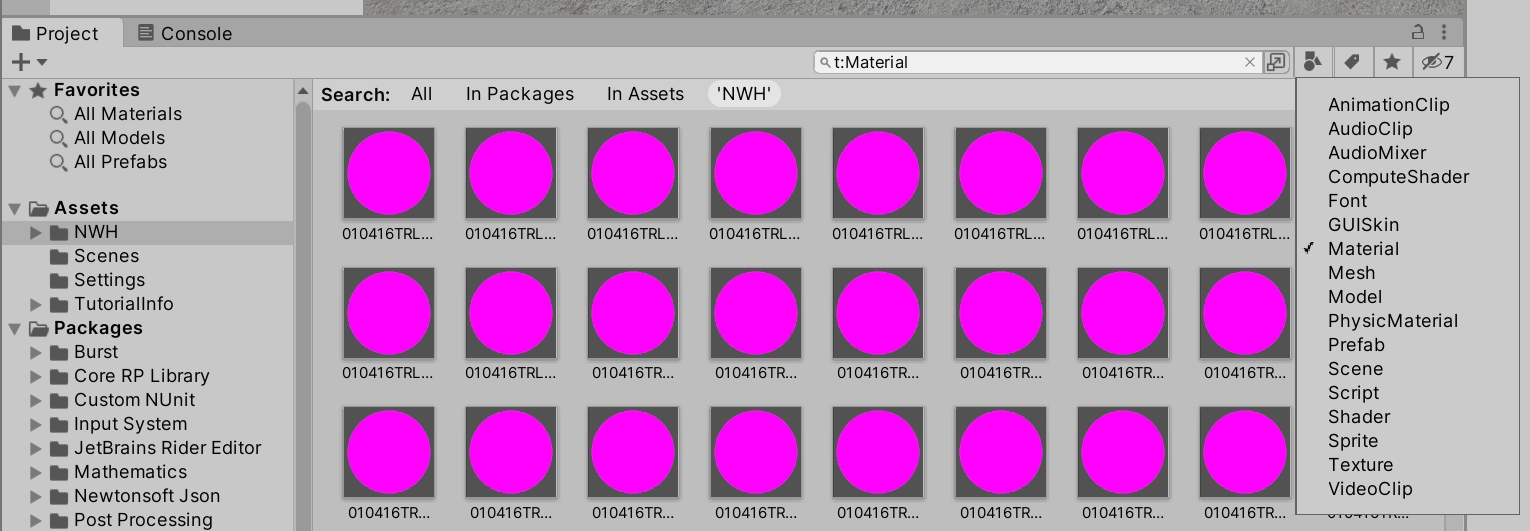Click the search in window icon button
This screenshot has height=531, width=1530.
click(1276, 62)
